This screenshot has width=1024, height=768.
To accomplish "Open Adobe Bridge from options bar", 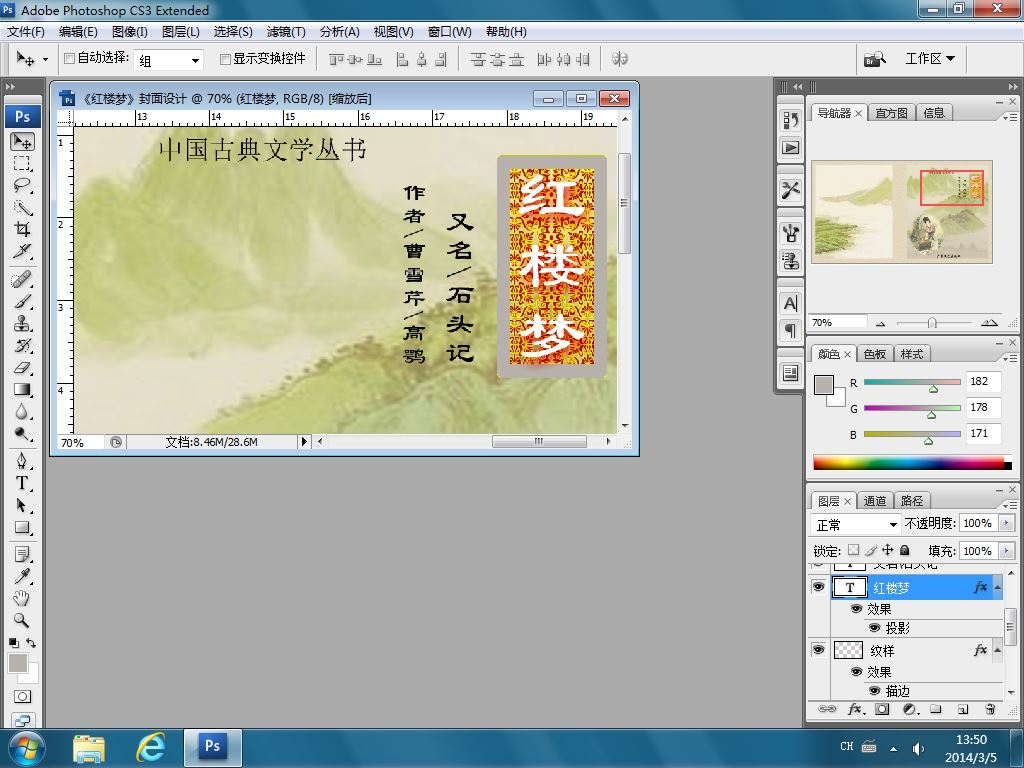I will click(874, 59).
